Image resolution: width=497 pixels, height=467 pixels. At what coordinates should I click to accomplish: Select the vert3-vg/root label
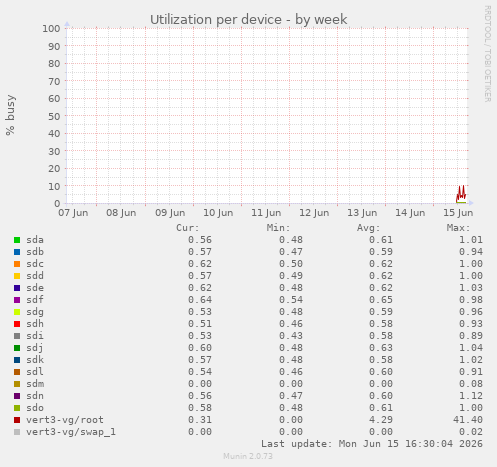[x=65, y=420]
